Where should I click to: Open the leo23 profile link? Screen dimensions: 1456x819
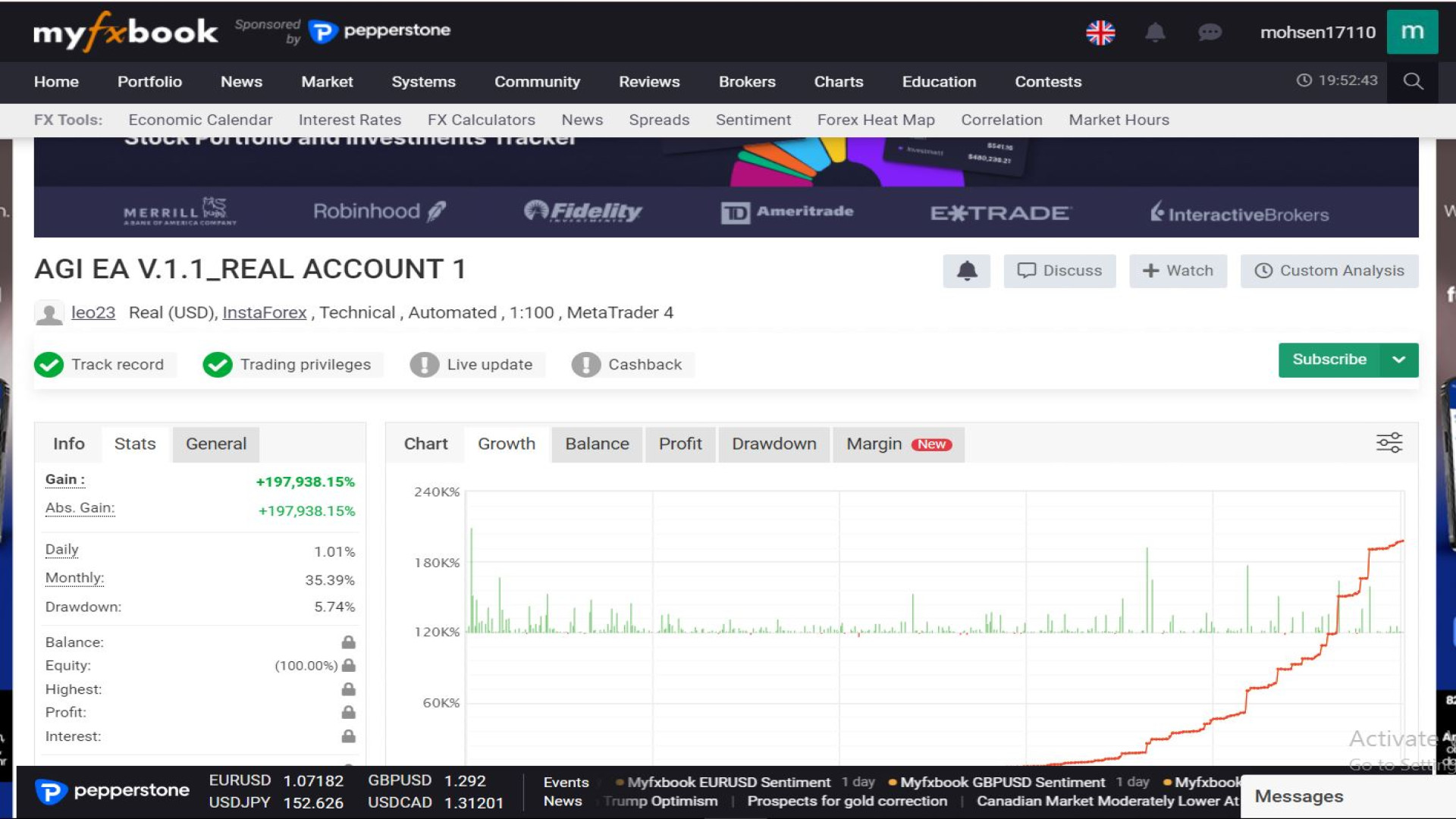[93, 312]
